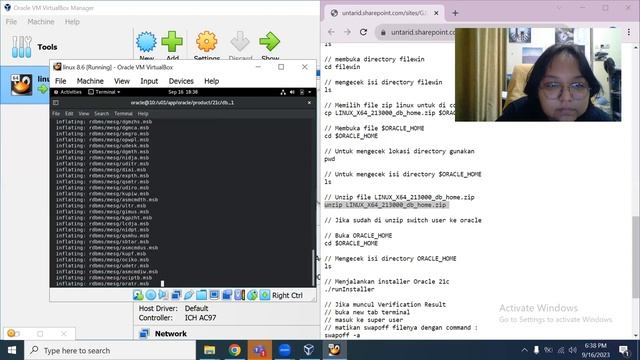Image resolution: width=640 pixels, height=360 pixels.
Task: Open File menu of linux 8.6 VM window
Action: click(x=60, y=81)
